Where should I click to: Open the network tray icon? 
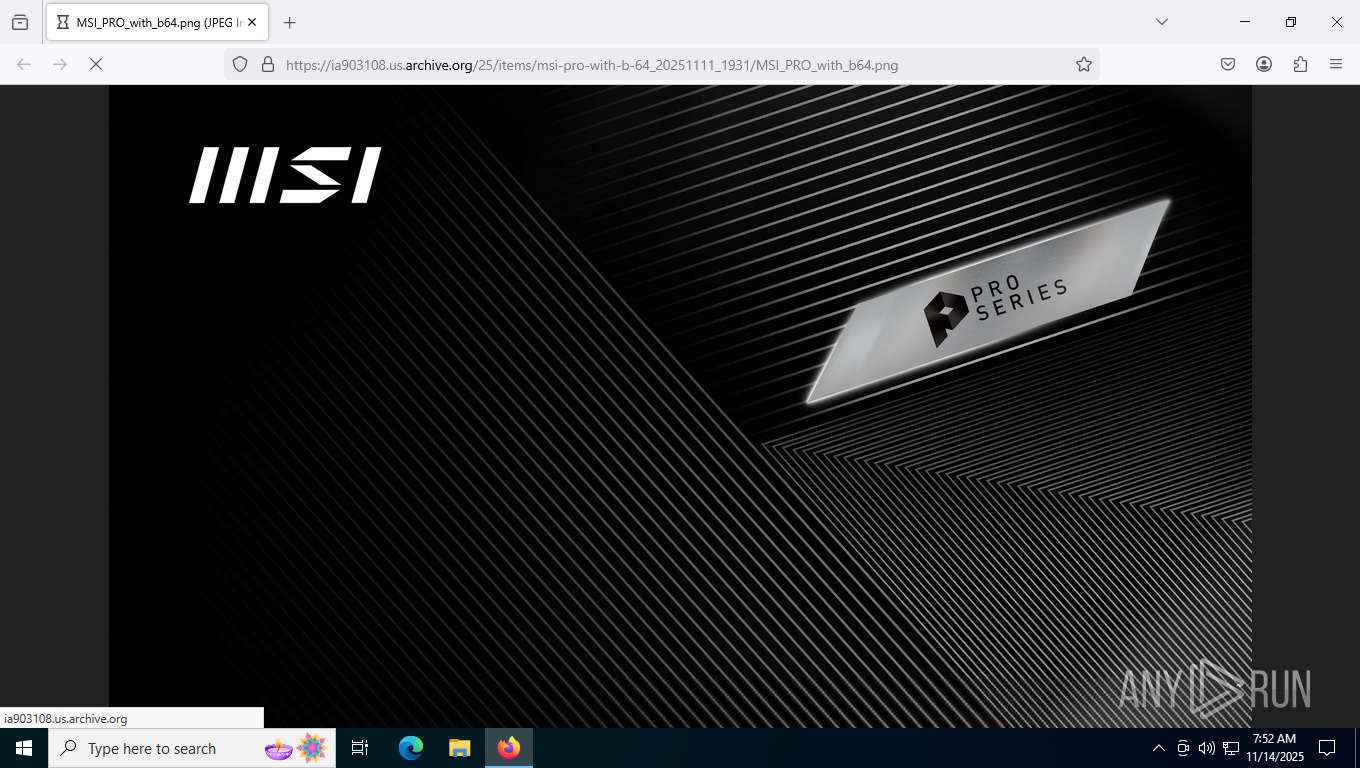point(1231,748)
